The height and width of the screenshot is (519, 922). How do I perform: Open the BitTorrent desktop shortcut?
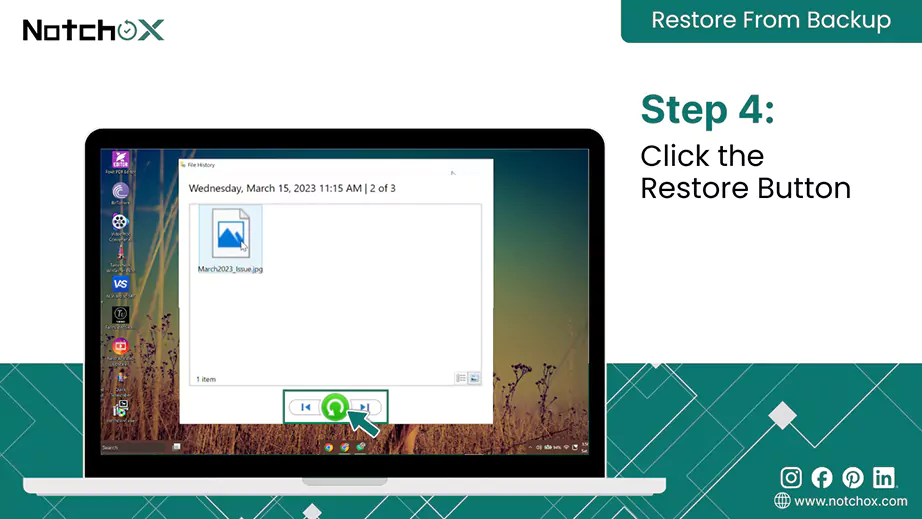click(x=121, y=191)
